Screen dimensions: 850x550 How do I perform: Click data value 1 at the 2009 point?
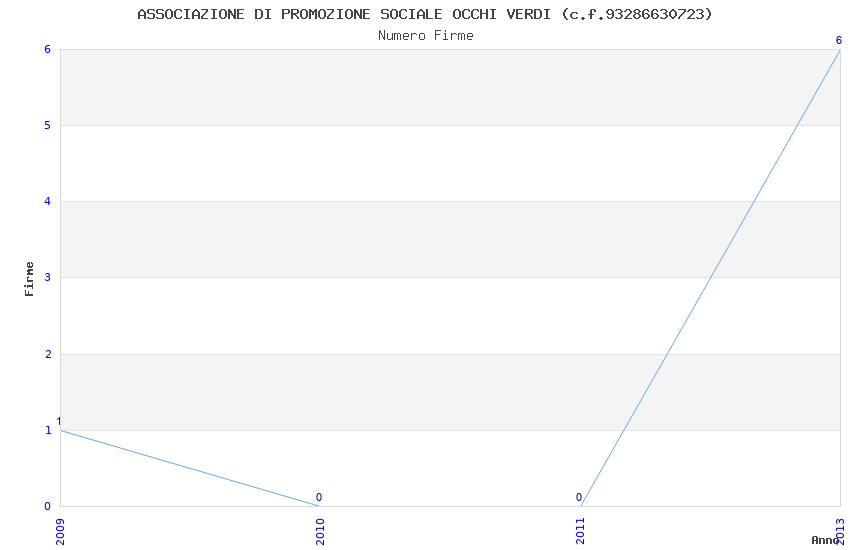[59, 422]
